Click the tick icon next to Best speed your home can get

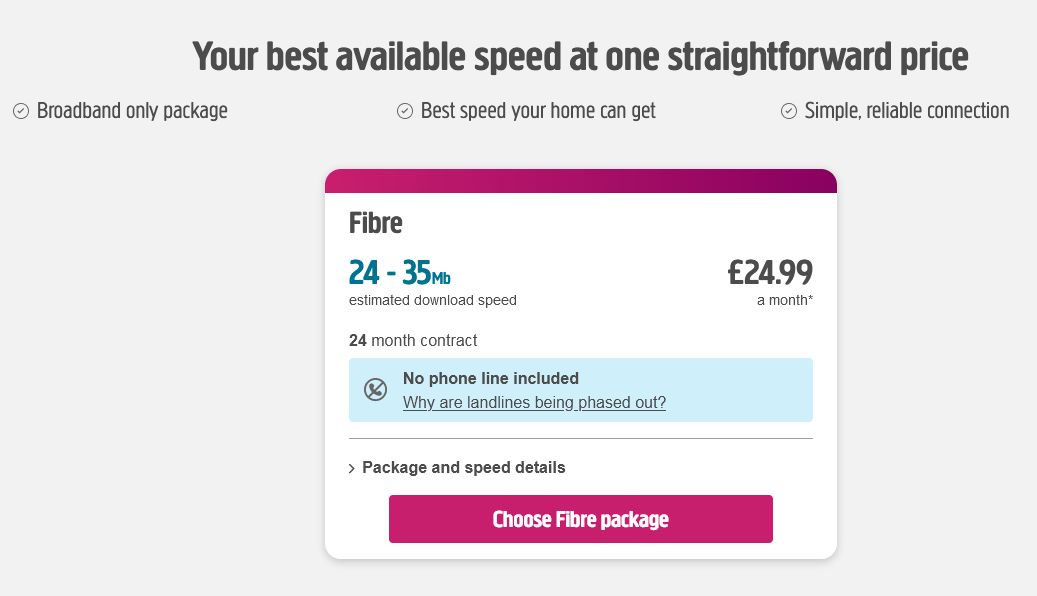[x=405, y=110]
